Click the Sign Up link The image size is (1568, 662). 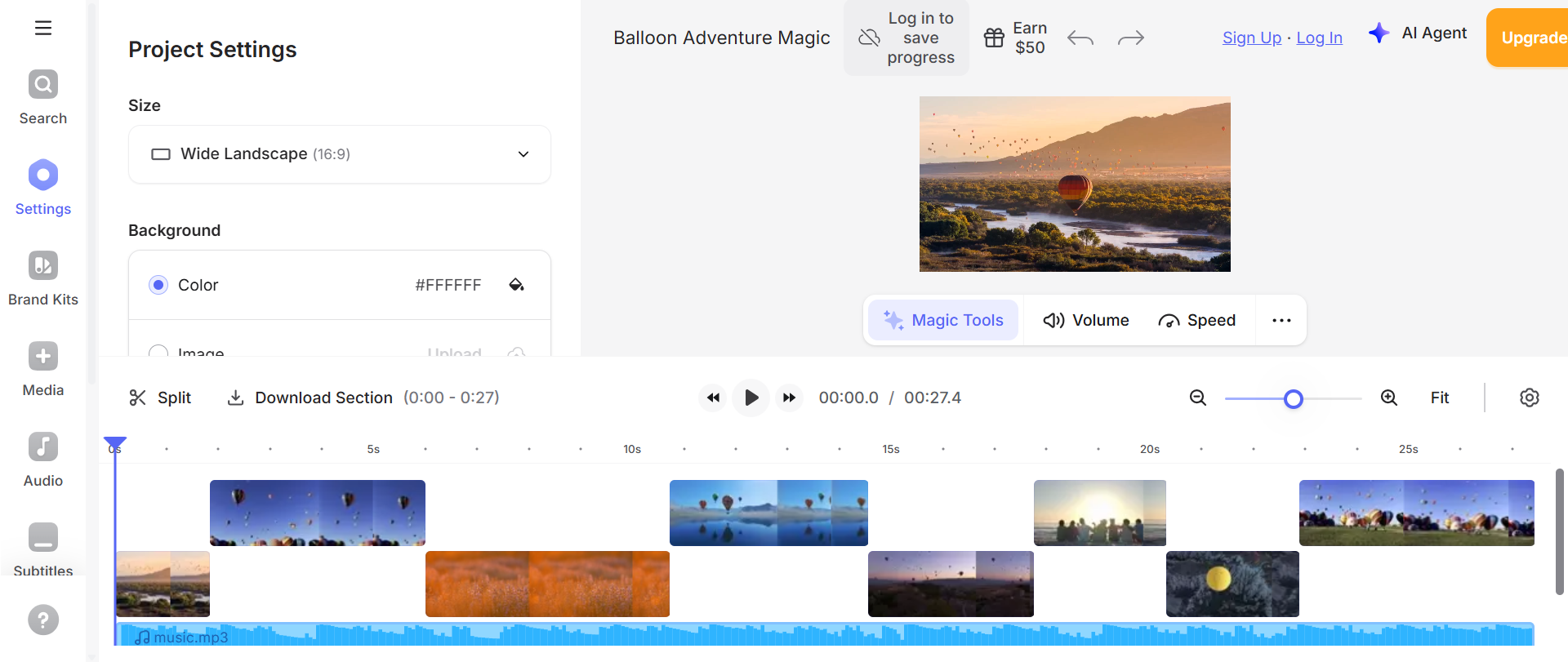point(1252,38)
